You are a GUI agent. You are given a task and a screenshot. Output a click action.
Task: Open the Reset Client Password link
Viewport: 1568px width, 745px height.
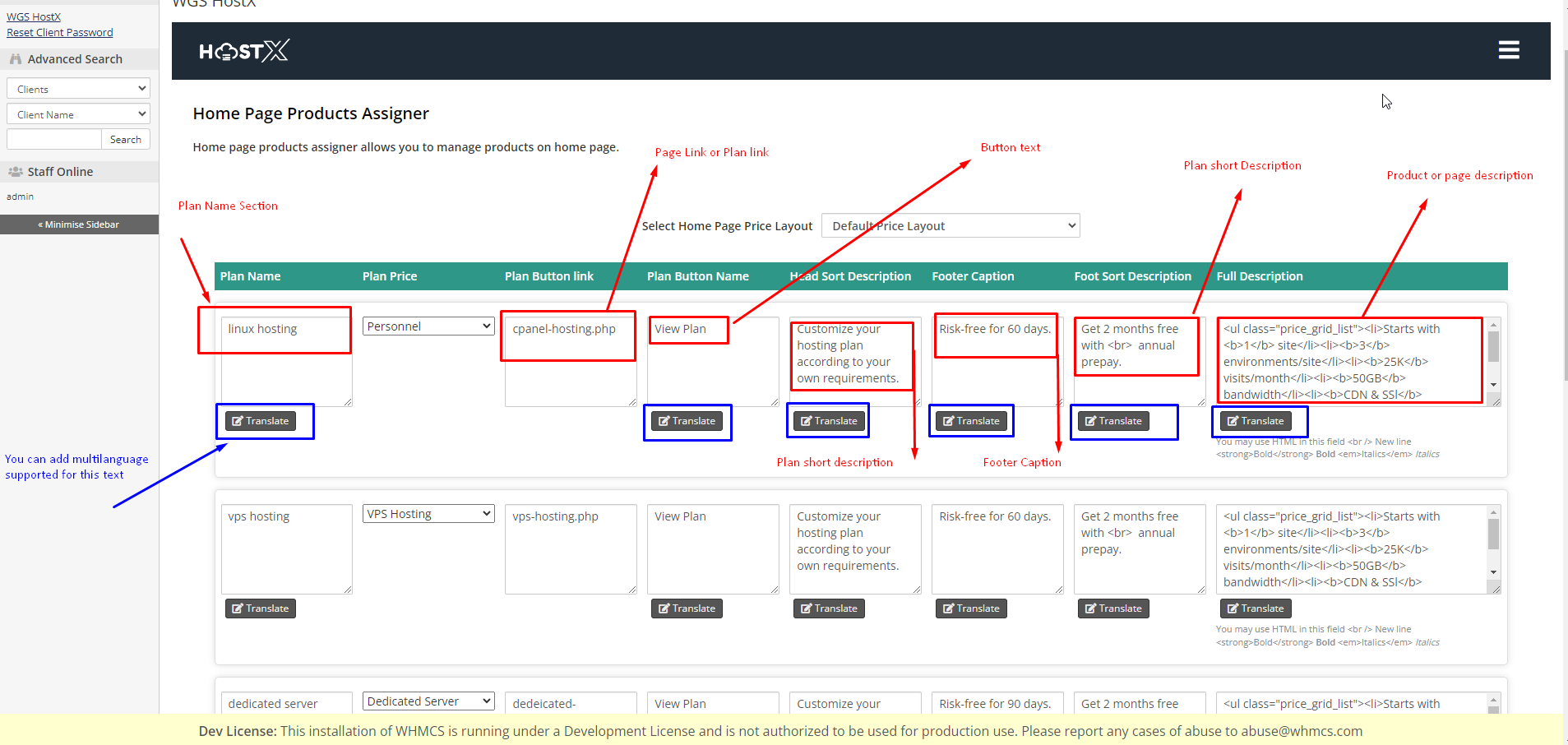point(60,33)
